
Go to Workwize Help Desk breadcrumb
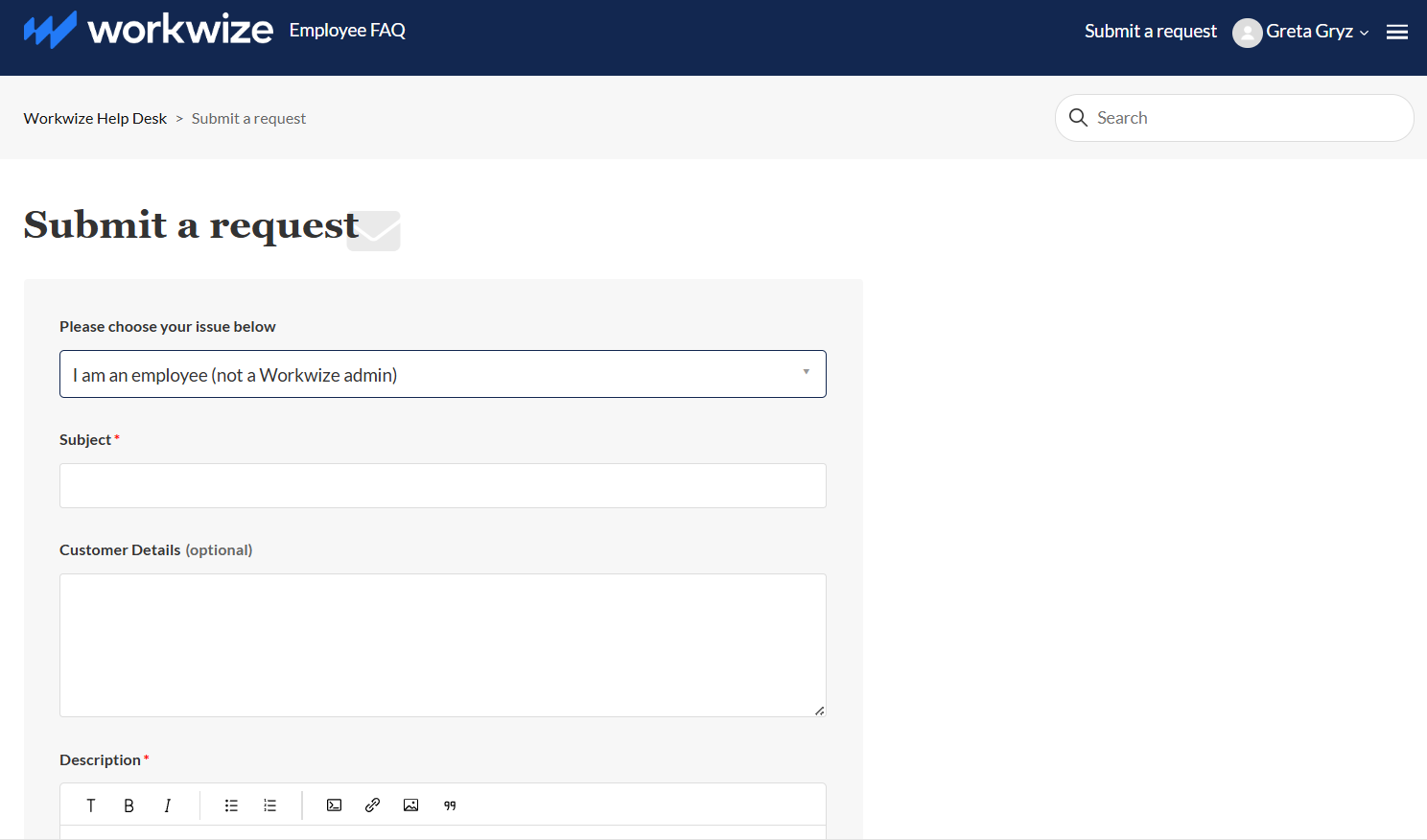(x=95, y=119)
